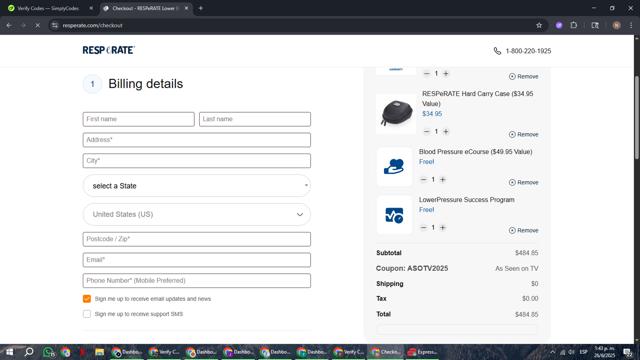Remove the topmost partially visible cart item
The width and height of the screenshot is (640, 360).
pos(523,76)
